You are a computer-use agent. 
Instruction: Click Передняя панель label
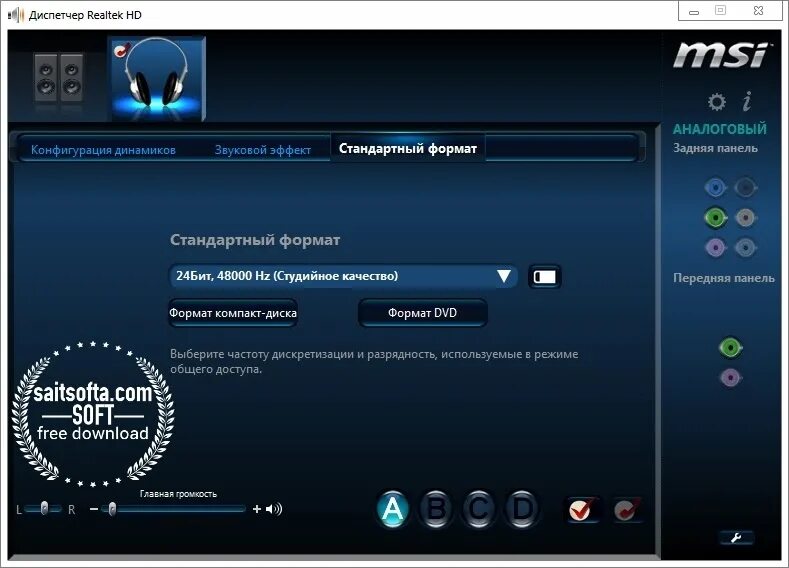click(724, 278)
